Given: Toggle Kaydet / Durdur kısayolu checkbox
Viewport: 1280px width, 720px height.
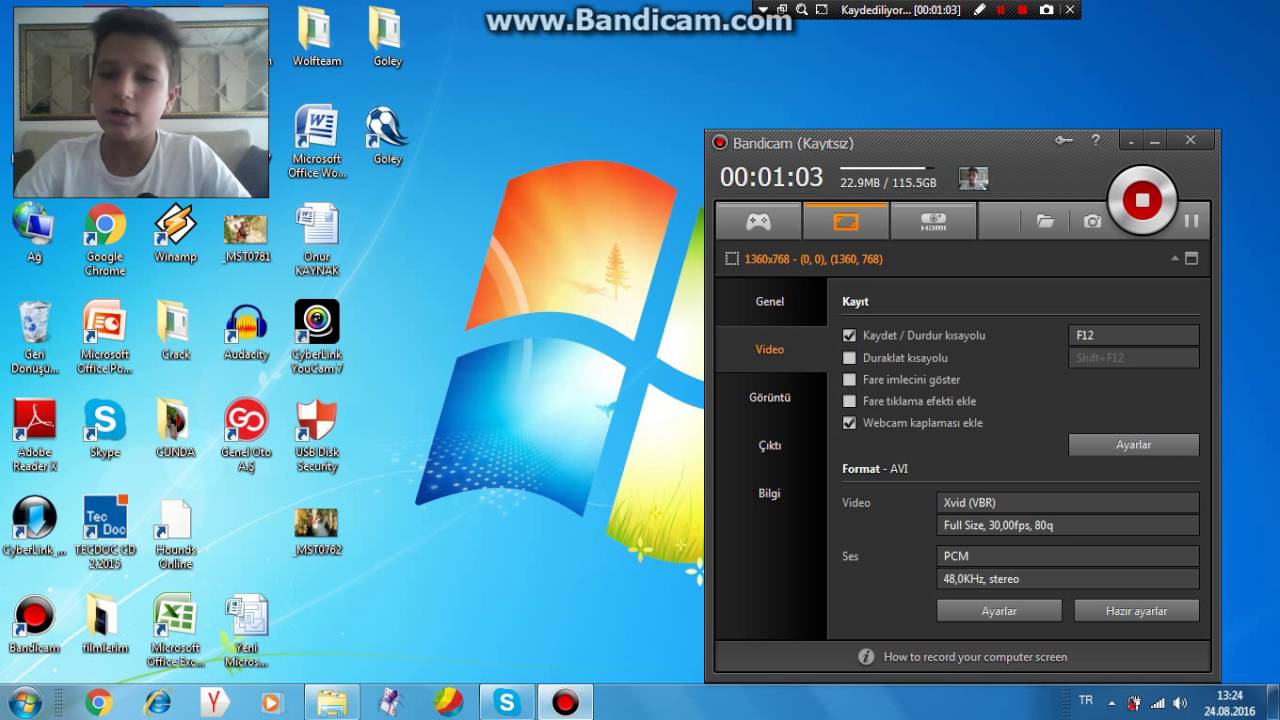Looking at the screenshot, I should [850, 336].
